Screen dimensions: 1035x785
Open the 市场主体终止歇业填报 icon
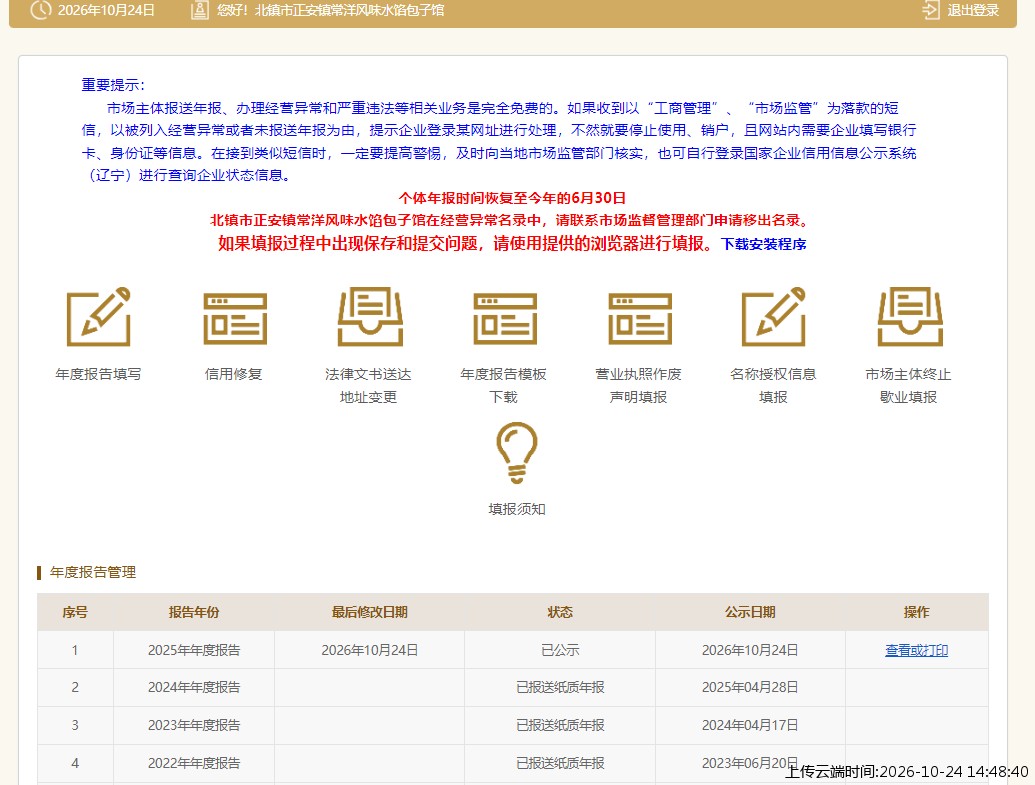(910, 316)
